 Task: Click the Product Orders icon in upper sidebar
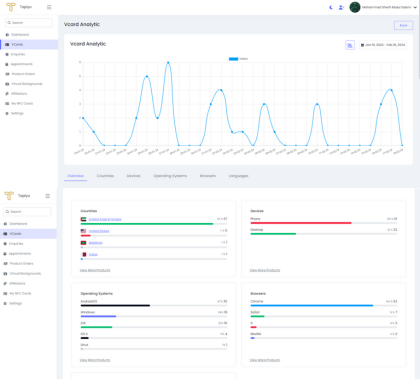pyautogui.click(x=7, y=74)
